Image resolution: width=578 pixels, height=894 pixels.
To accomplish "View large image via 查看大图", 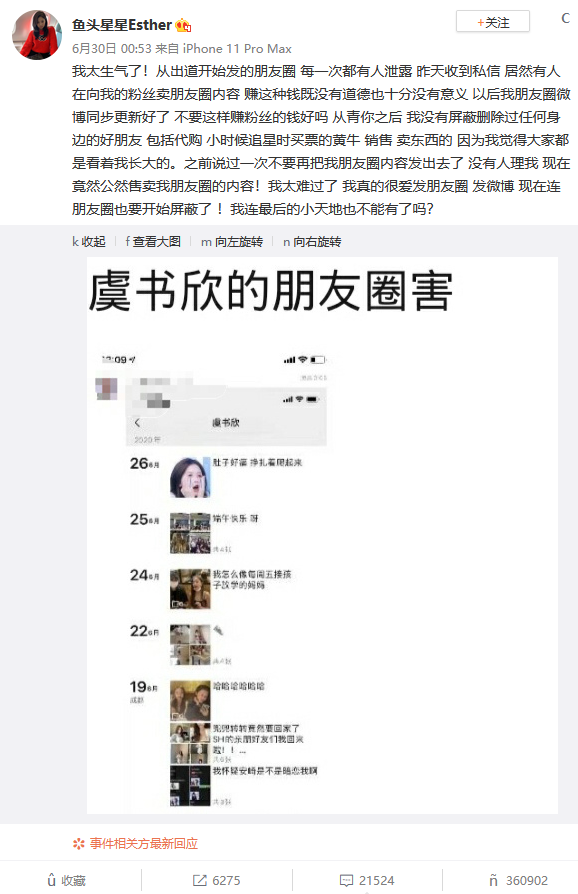I will click(153, 242).
